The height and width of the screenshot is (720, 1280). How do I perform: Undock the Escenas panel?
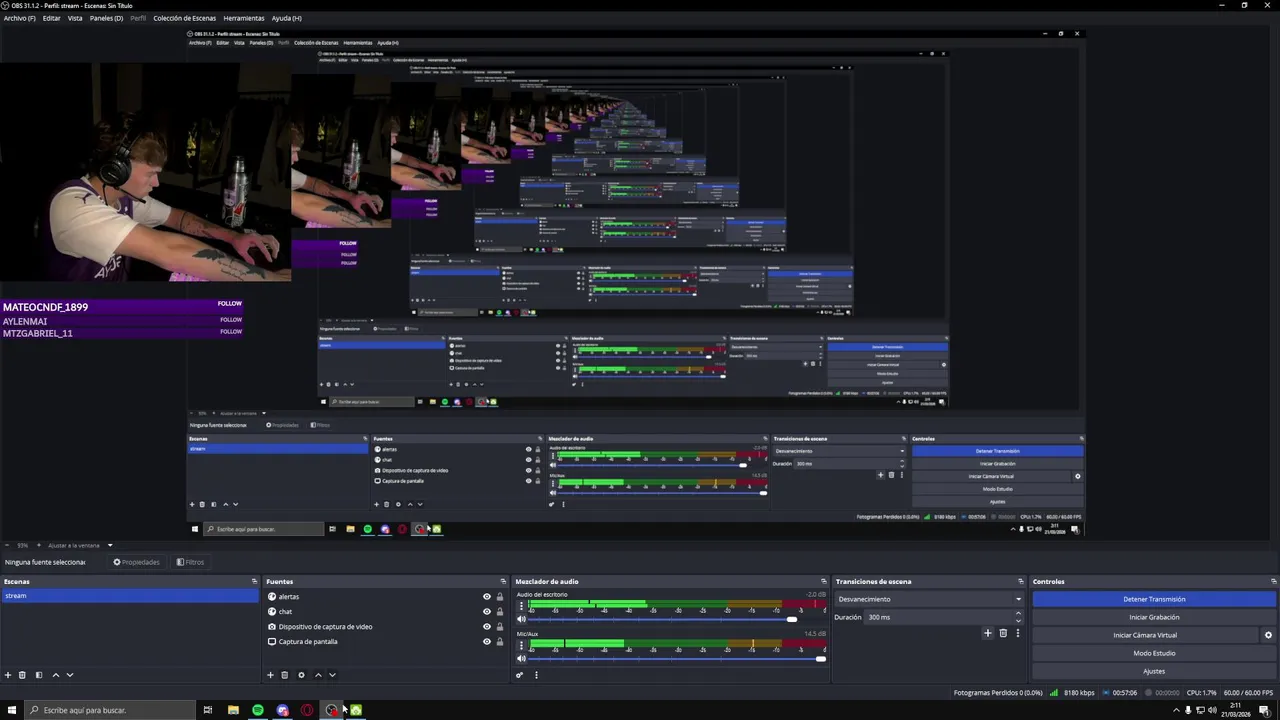pyautogui.click(x=254, y=581)
